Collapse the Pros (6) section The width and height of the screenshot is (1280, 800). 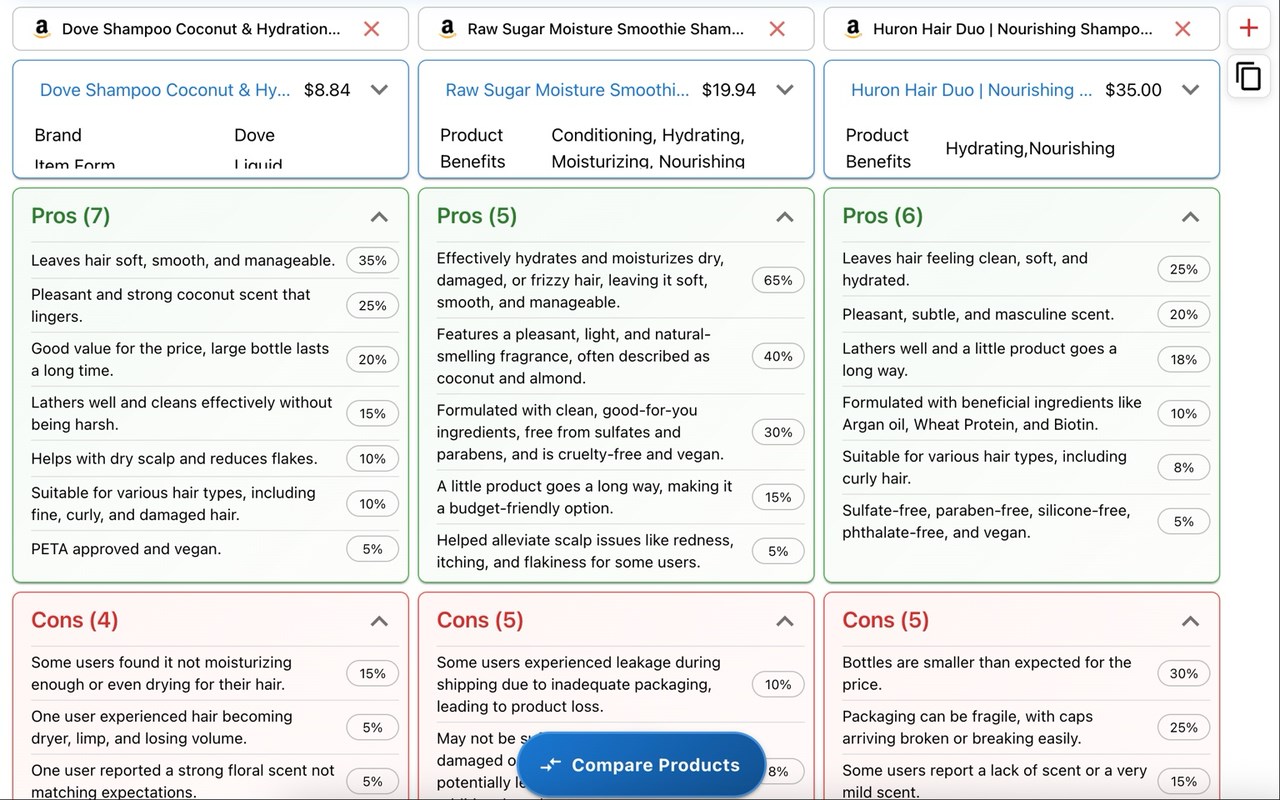[1190, 217]
